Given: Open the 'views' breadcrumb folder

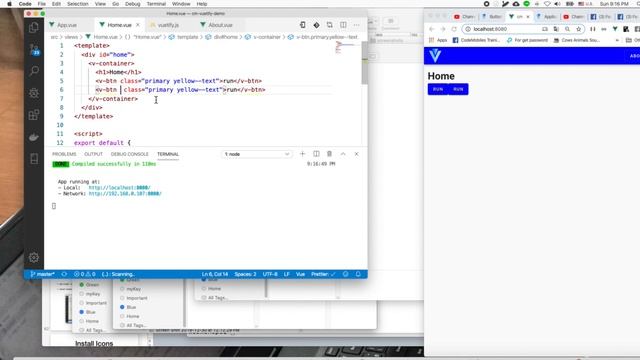Looking at the screenshot, I should pos(71,37).
